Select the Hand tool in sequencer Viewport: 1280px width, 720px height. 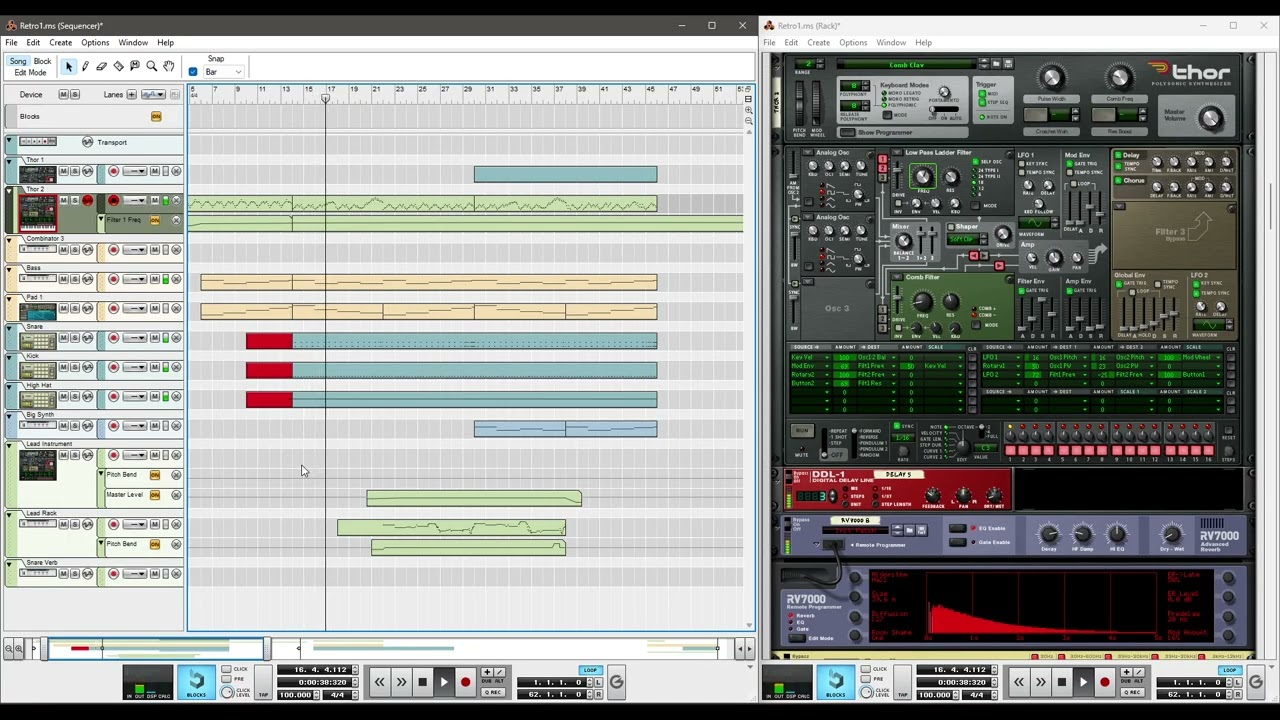(168, 66)
